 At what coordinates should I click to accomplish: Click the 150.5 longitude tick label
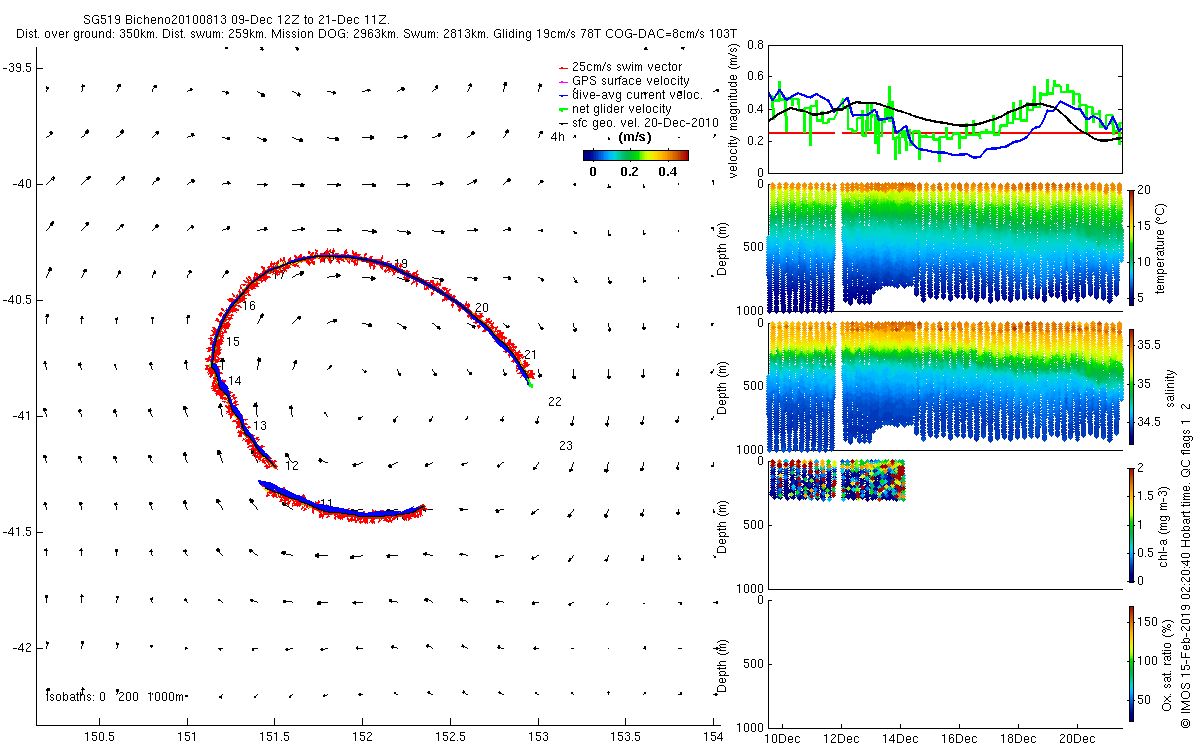(x=100, y=737)
